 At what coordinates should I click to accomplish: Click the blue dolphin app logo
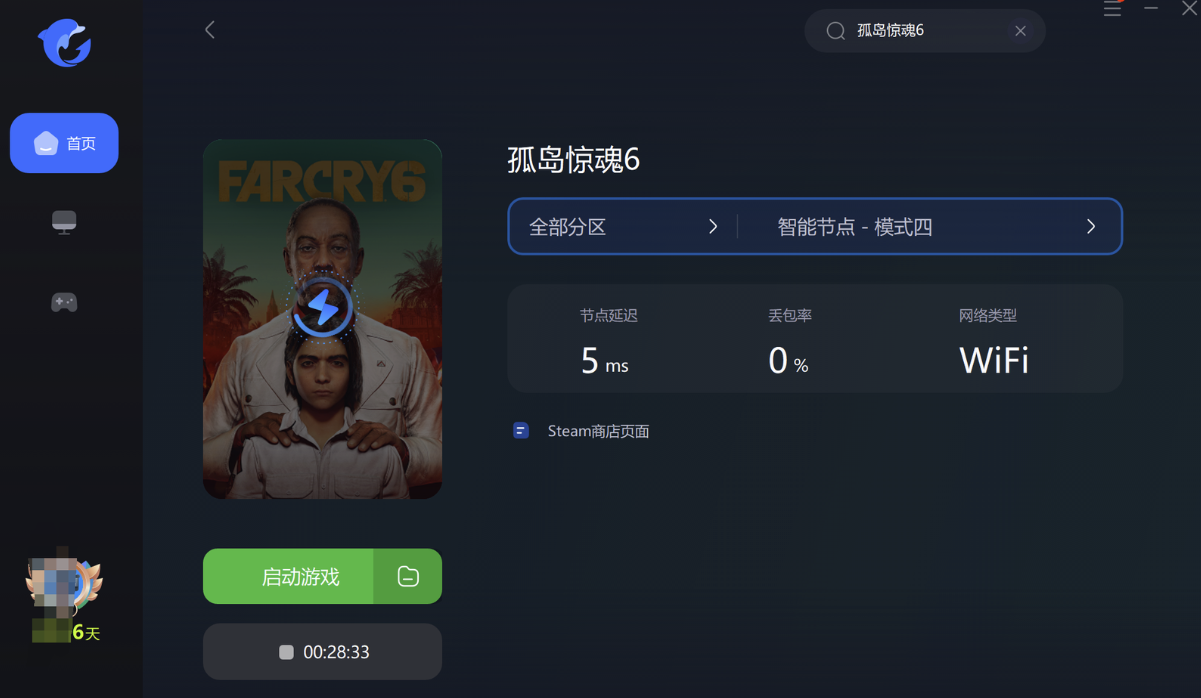pos(65,43)
